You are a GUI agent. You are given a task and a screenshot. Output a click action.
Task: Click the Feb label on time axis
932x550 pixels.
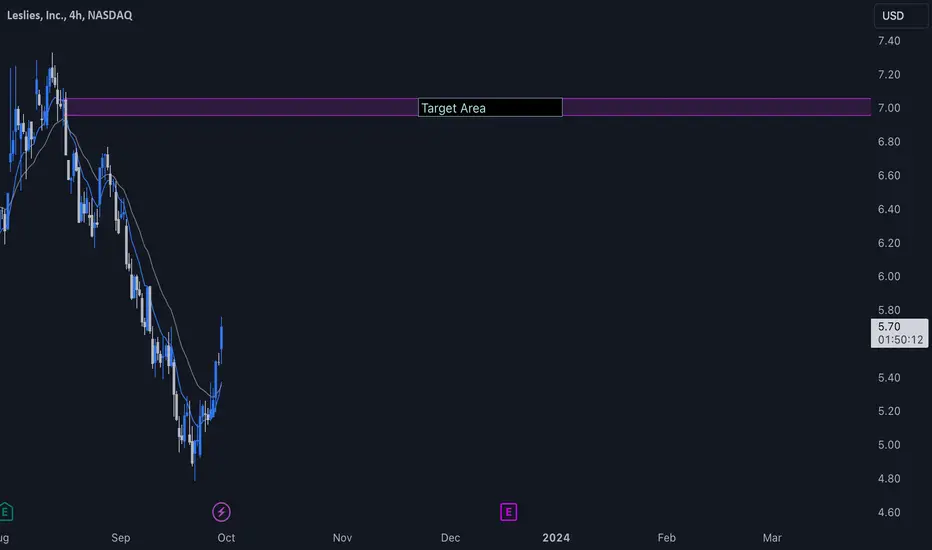click(667, 538)
